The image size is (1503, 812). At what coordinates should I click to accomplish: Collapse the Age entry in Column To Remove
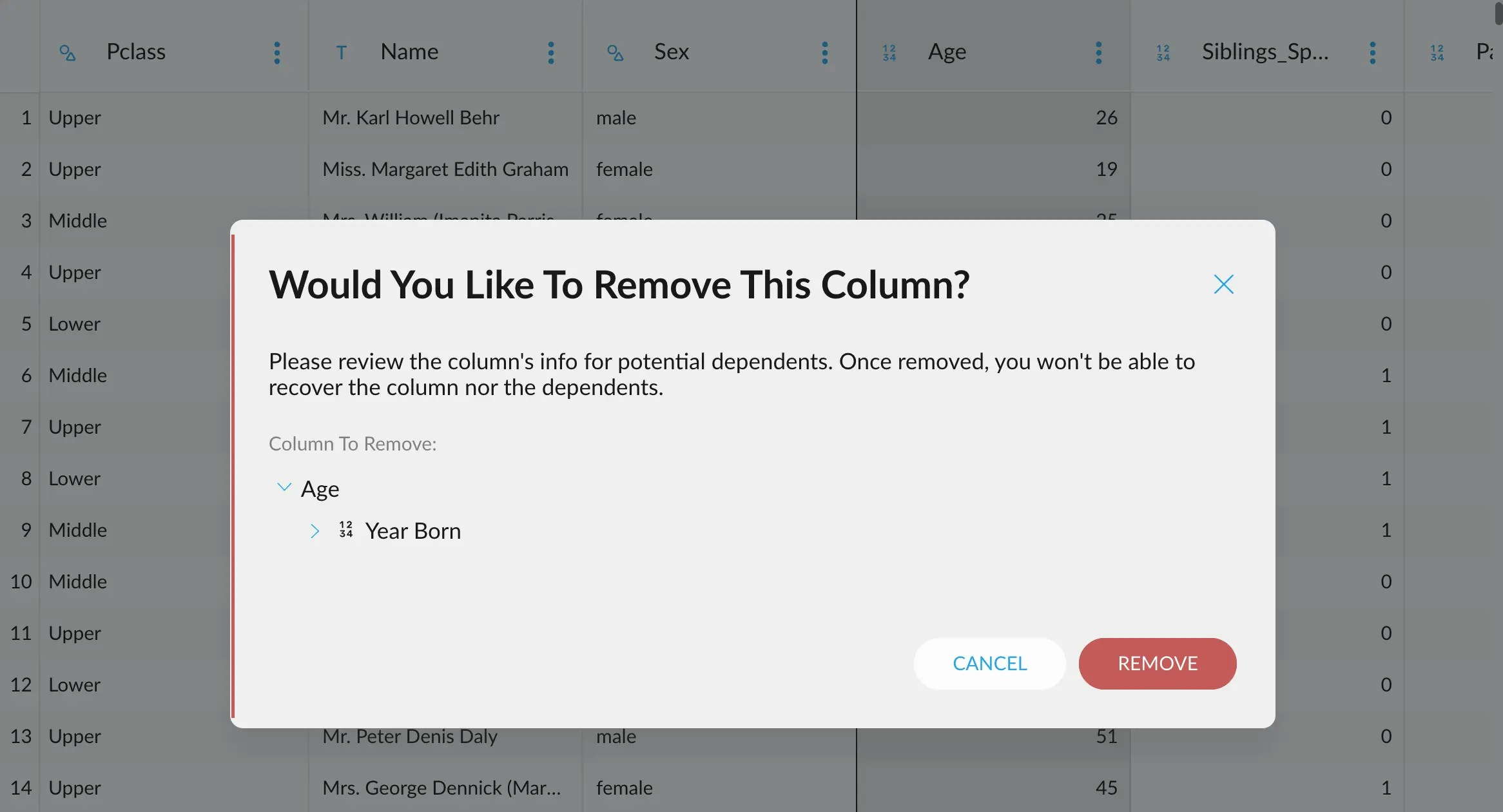click(284, 487)
